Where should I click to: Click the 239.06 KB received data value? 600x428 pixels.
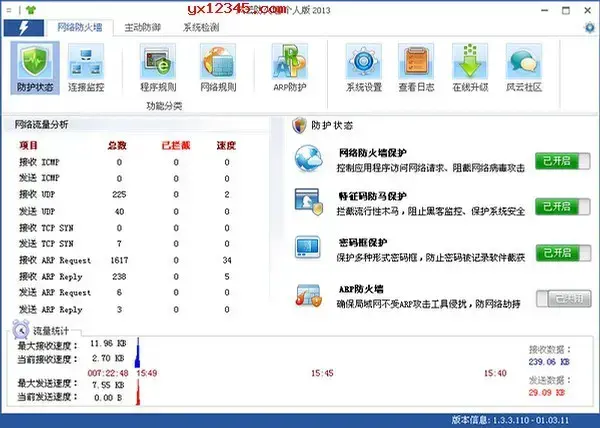pyautogui.click(x=549, y=362)
